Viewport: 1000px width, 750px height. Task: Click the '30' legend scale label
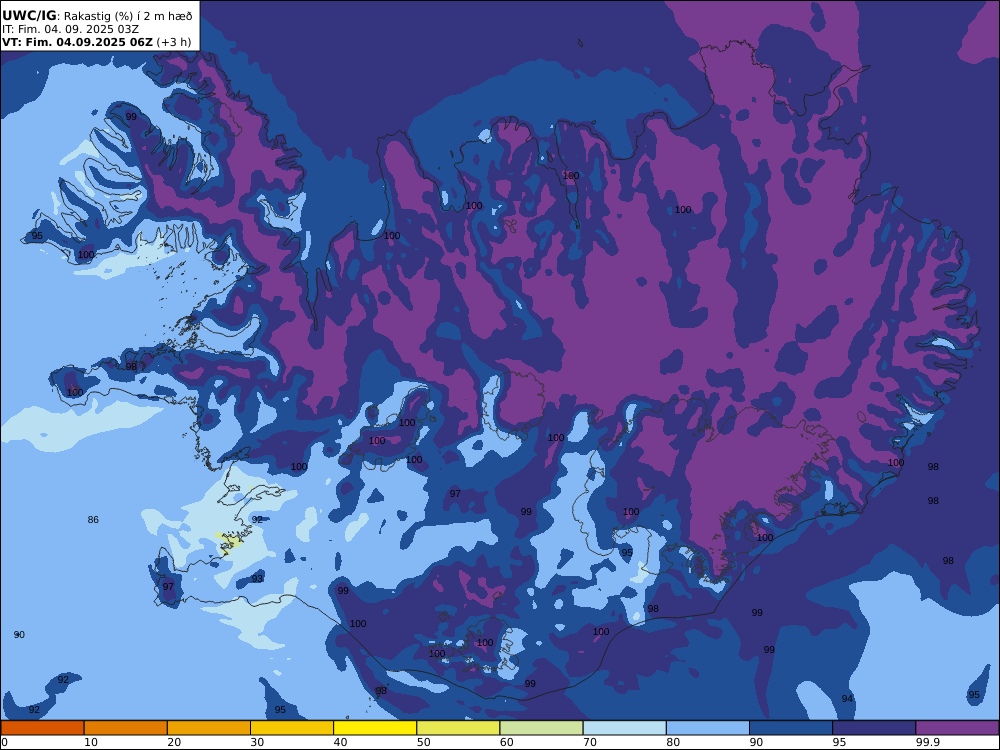(258, 742)
